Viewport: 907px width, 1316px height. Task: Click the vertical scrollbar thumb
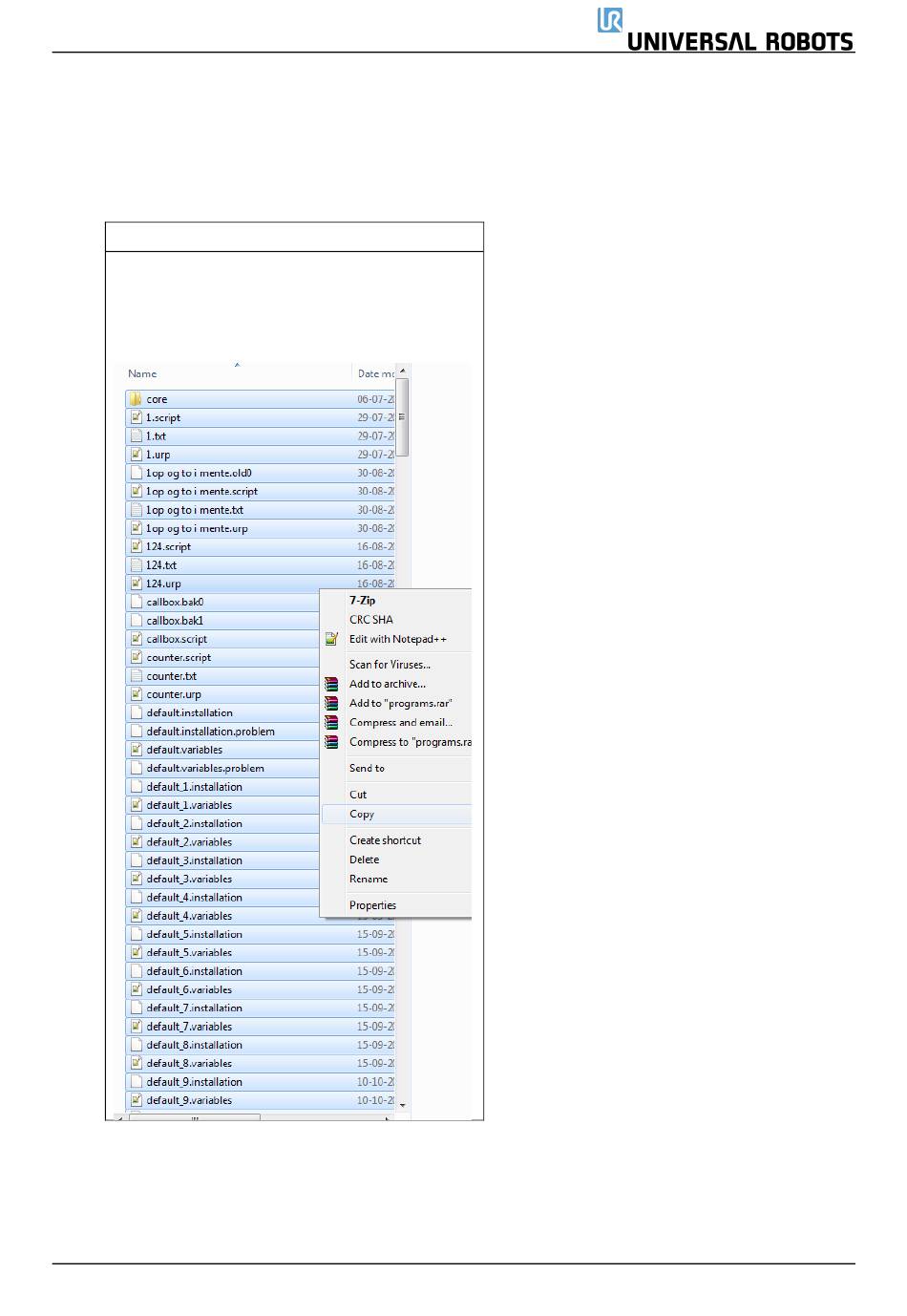coord(403,417)
